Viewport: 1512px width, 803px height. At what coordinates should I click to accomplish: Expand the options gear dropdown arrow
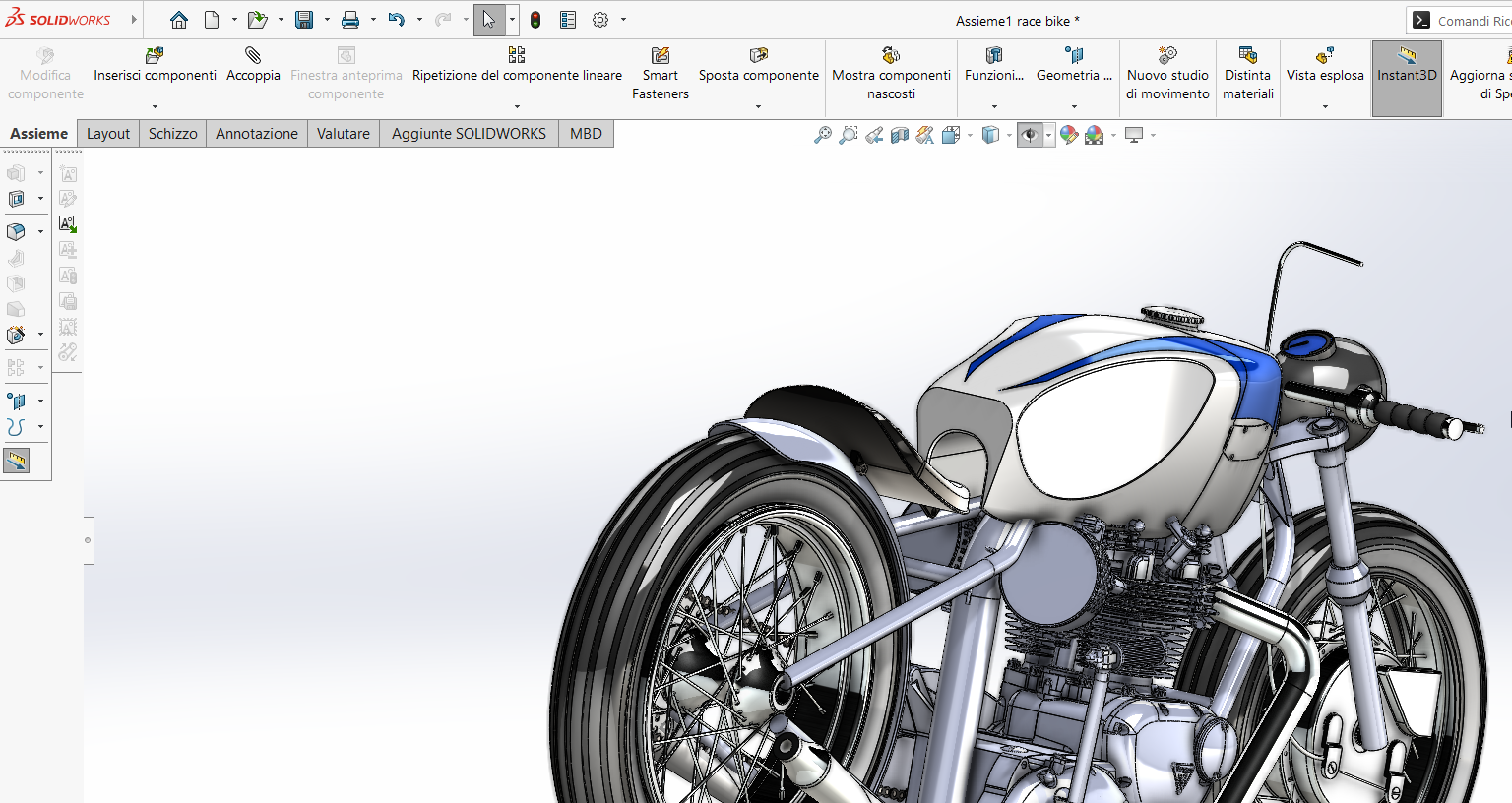pos(623,20)
